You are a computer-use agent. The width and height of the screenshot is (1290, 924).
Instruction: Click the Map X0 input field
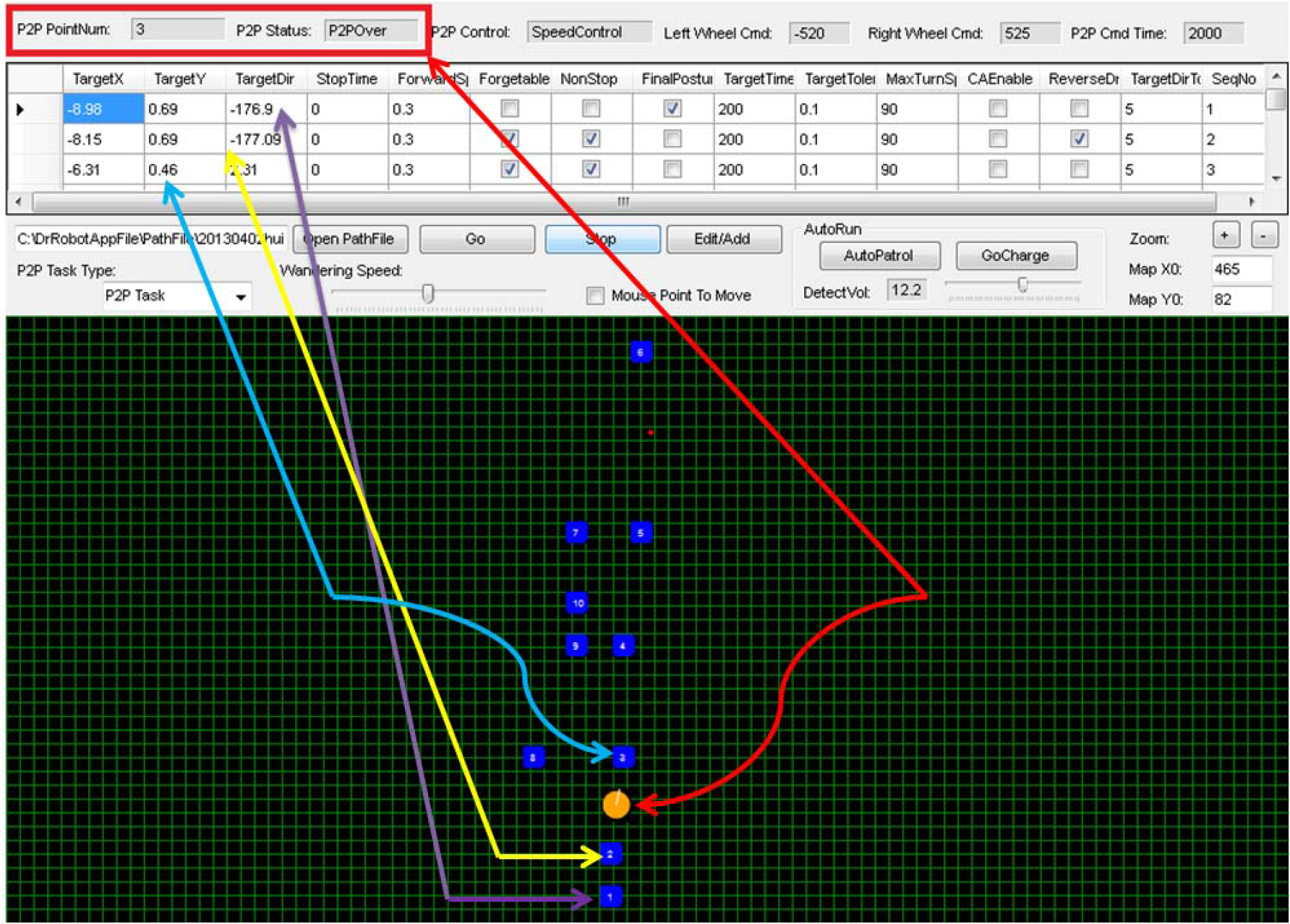[x=1240, y=269]
